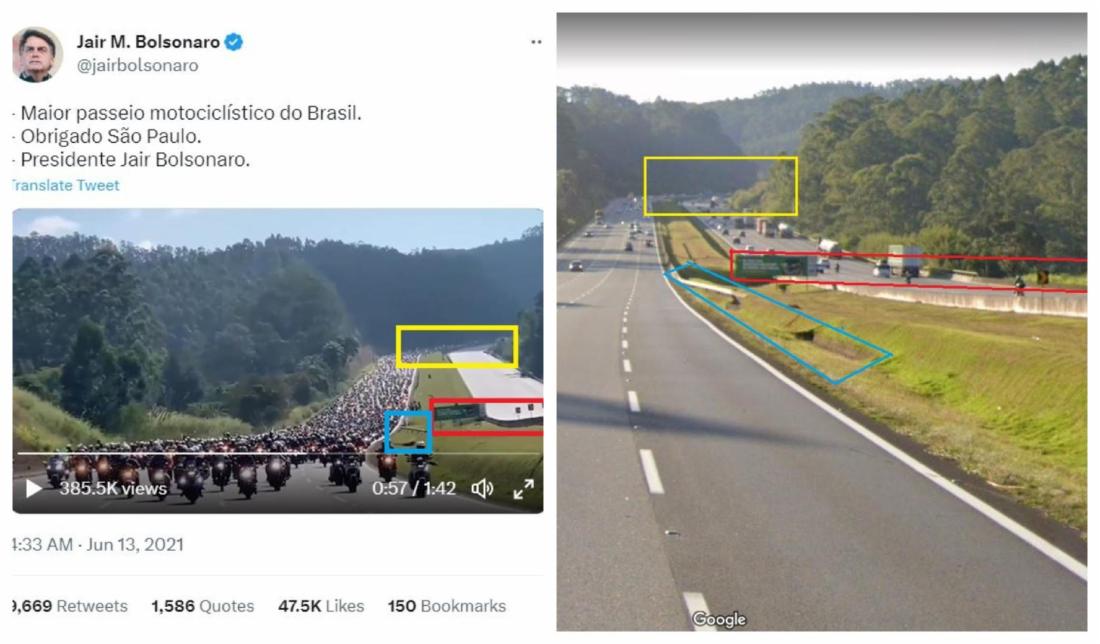Expand the video to fullscreen

coord(523,489)
